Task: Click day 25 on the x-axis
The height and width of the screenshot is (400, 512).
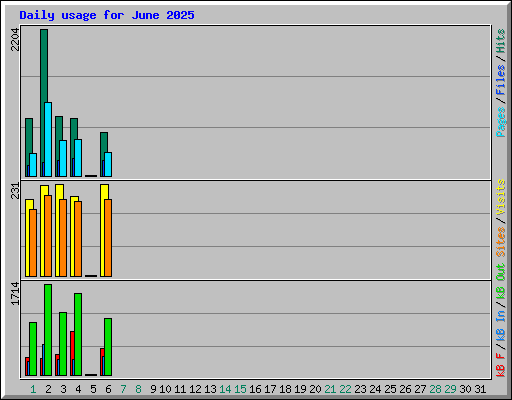Action: coord(390,389)
